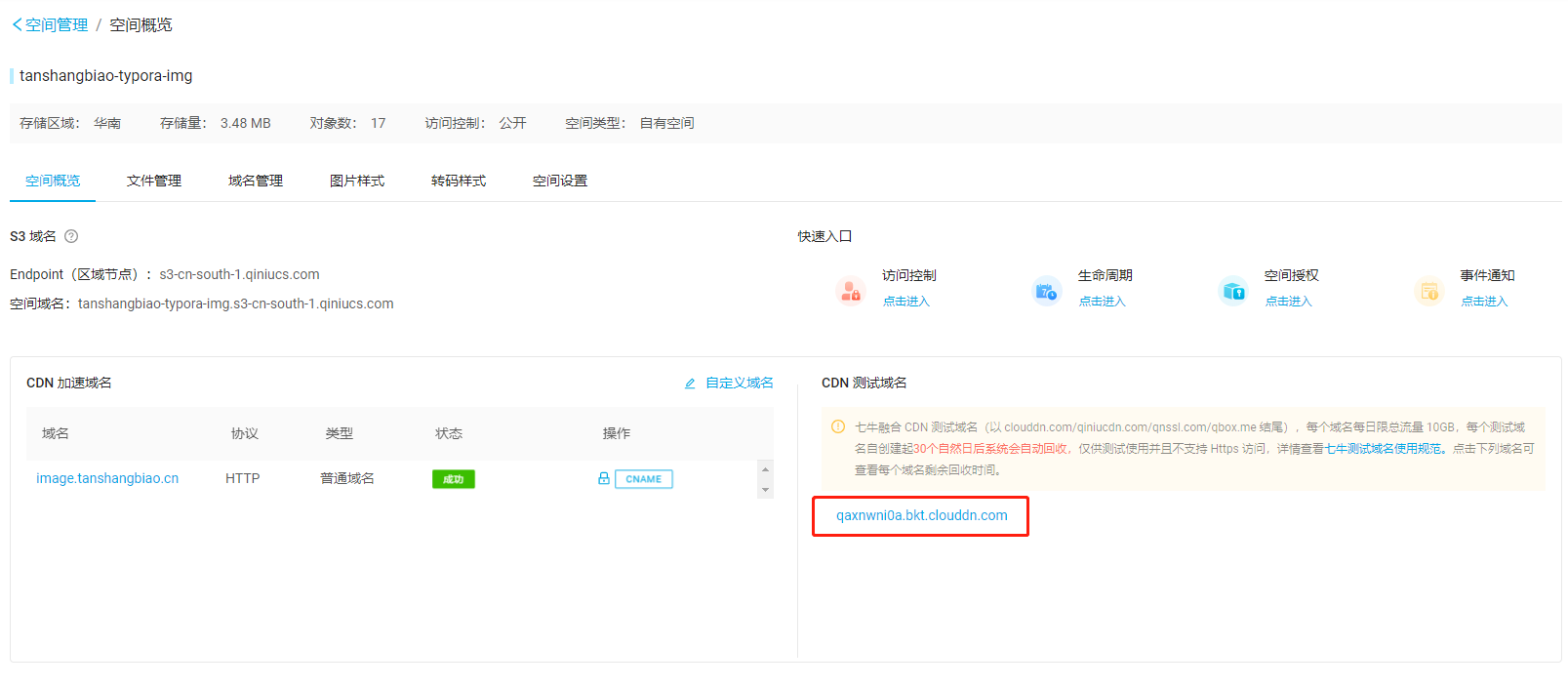Click the 类型 column header
Viewport: 1568px width, 688px height.
tap(340, 433)
